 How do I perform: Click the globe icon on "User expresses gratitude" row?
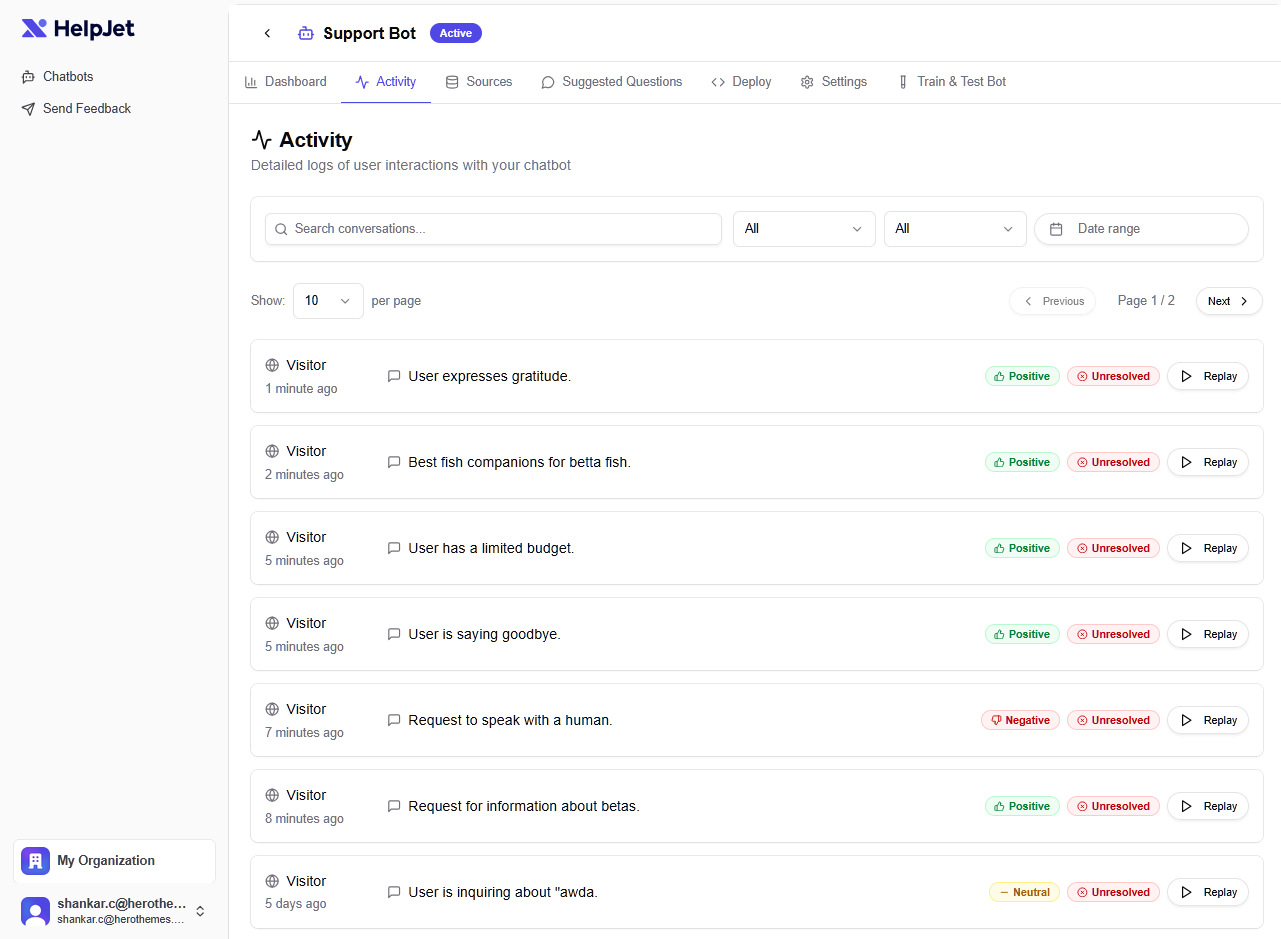click(x=272, y=366)
